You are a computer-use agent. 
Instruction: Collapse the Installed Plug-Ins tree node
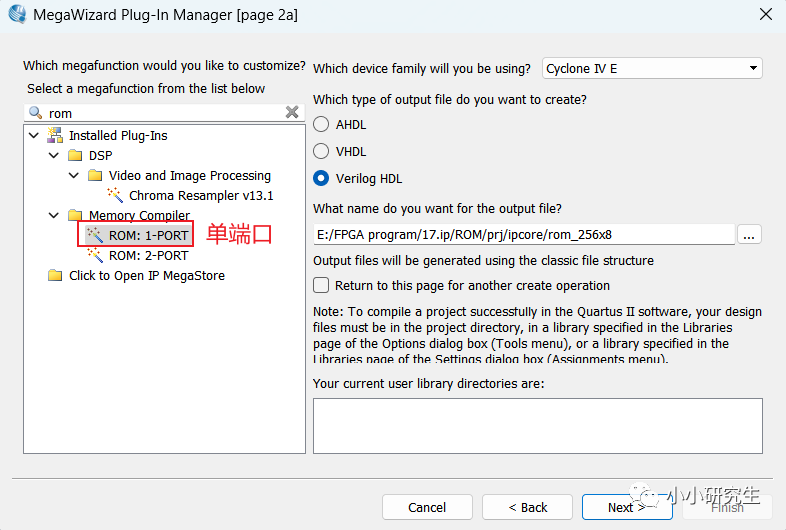[x=34, y=135]
